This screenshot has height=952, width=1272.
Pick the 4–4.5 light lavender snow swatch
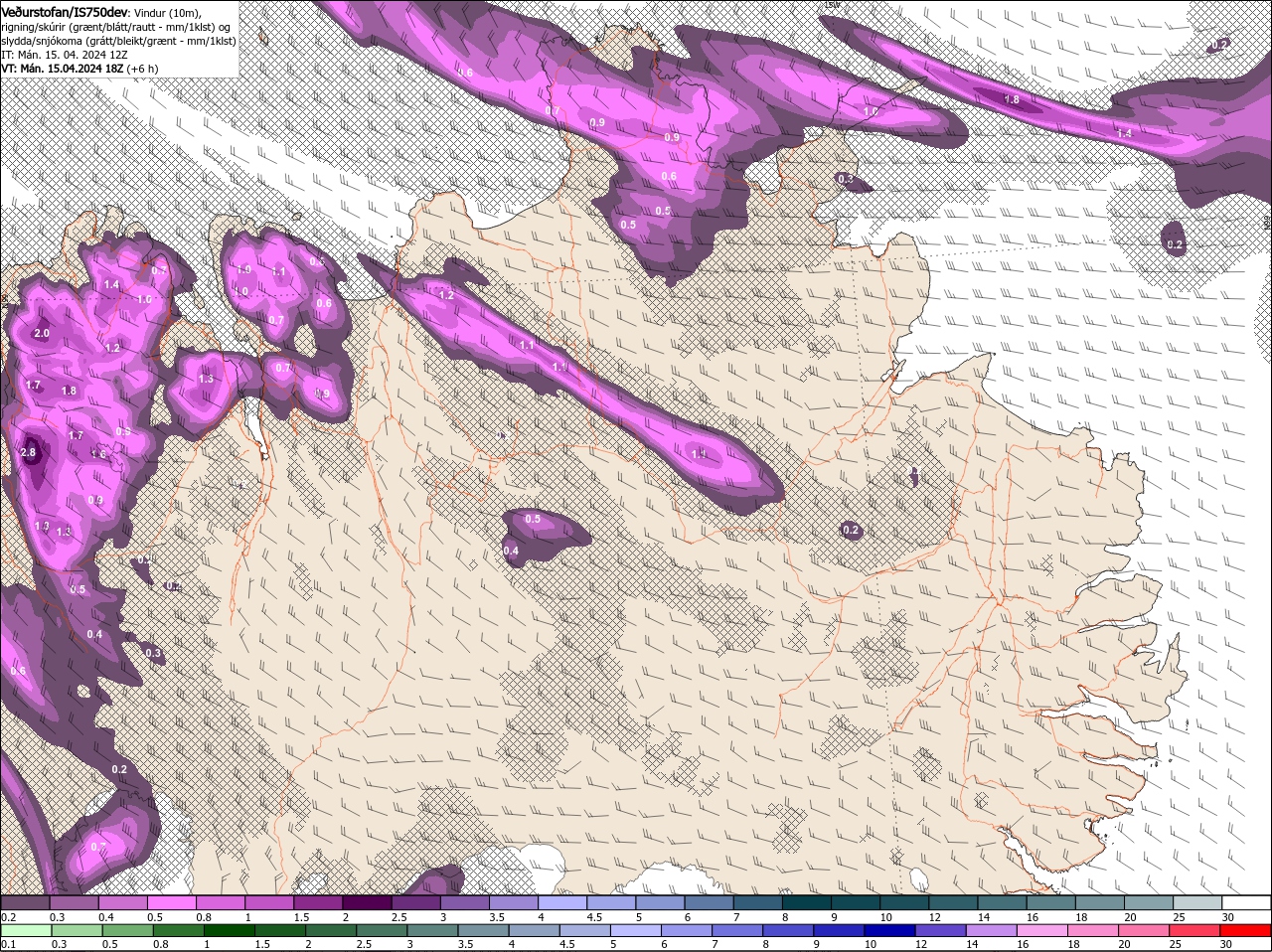562,903
